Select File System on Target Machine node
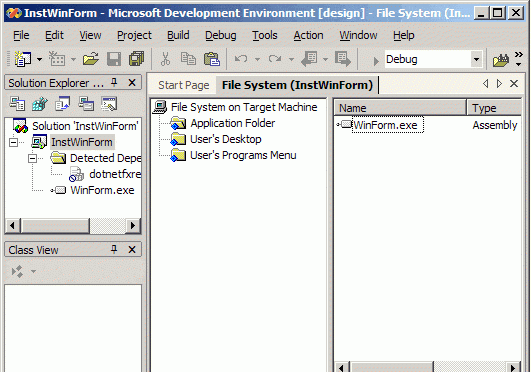This screenshot has height=372, width=531. (x=244, y=107)
